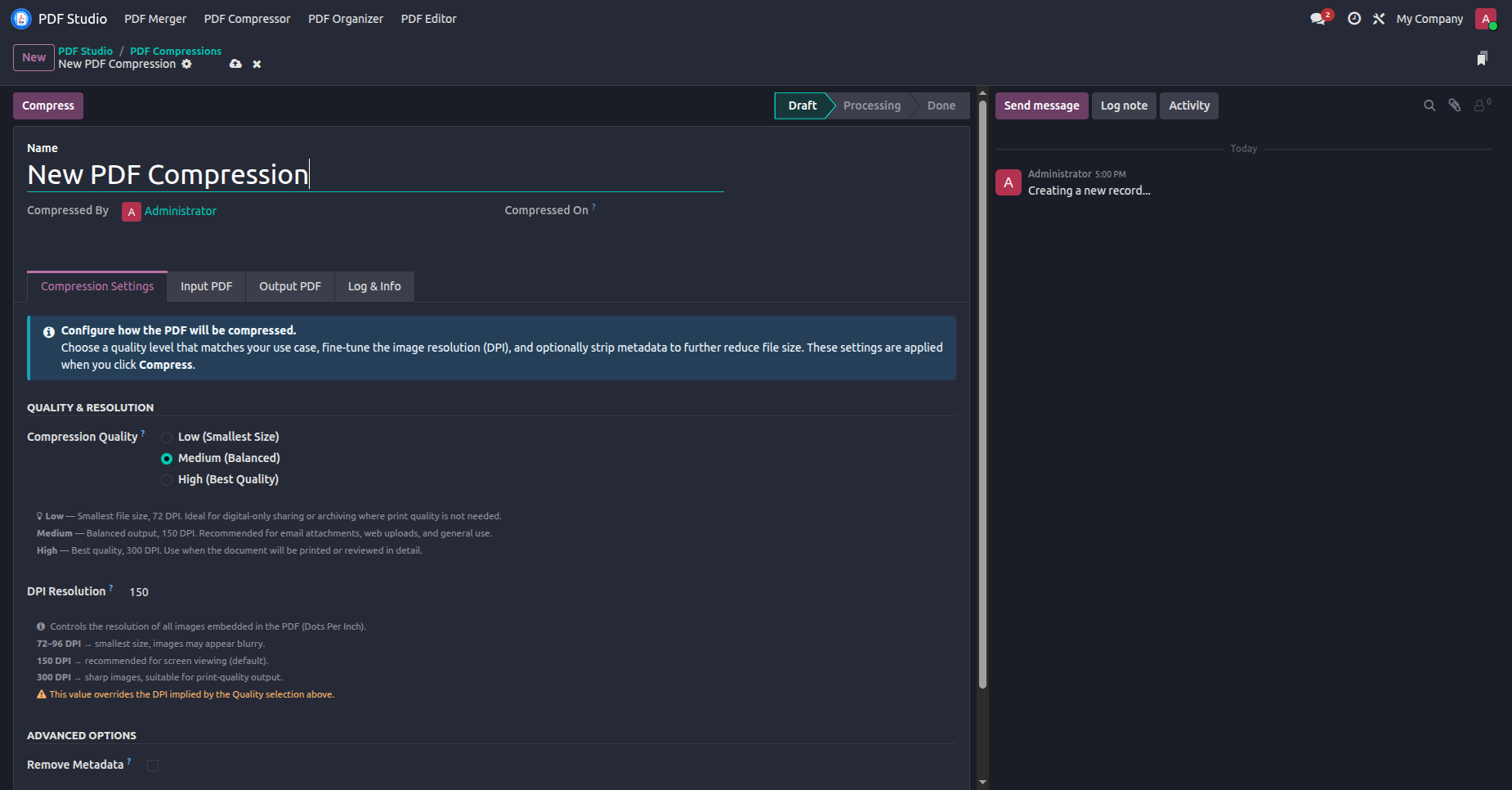
Task: Open the My Company switcher
Action: pos(1429,19)
